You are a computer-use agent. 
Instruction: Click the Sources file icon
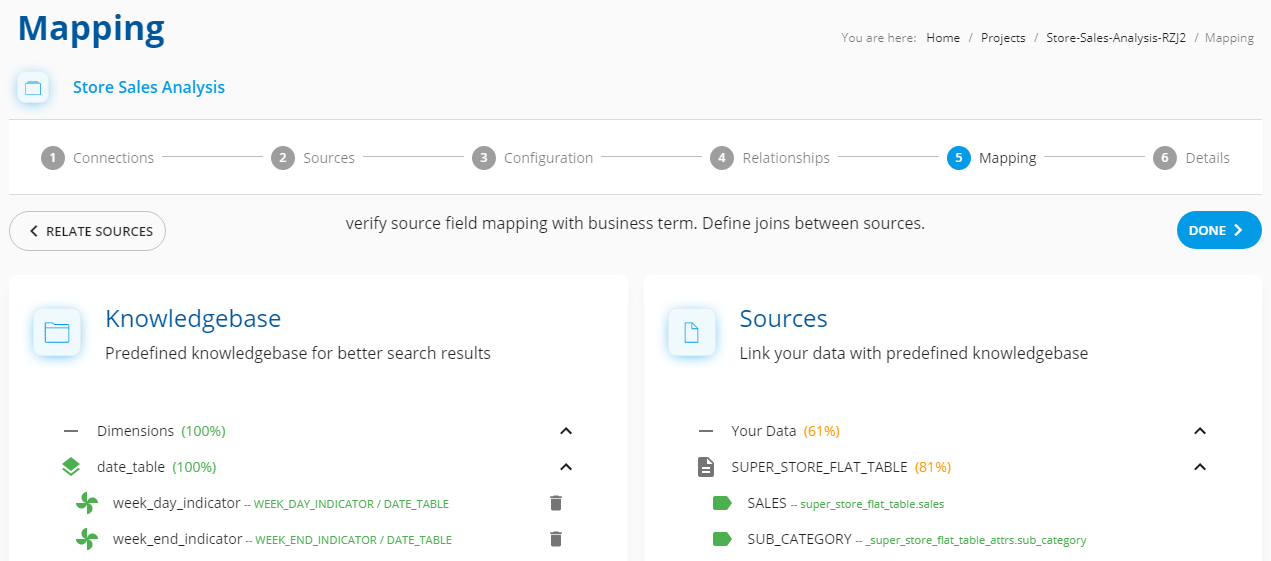pos(691,333)
